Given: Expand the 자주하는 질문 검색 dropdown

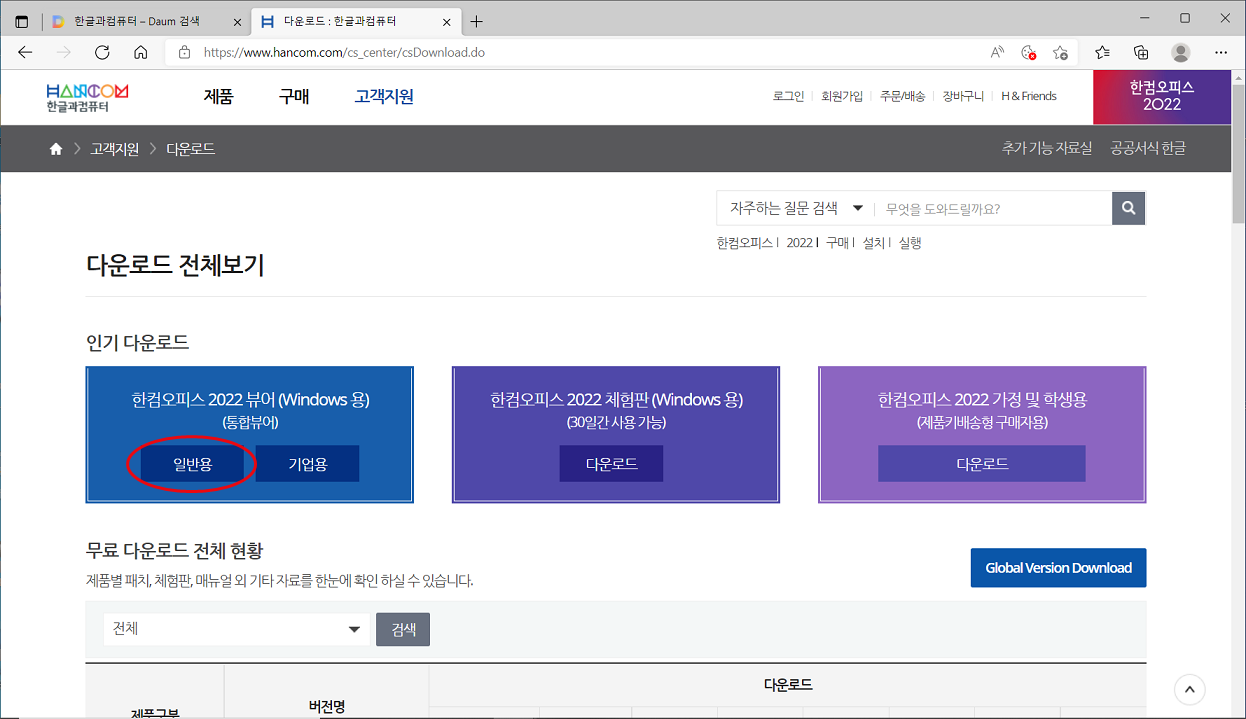Looking at the screenshot, I should coord(796,208).
